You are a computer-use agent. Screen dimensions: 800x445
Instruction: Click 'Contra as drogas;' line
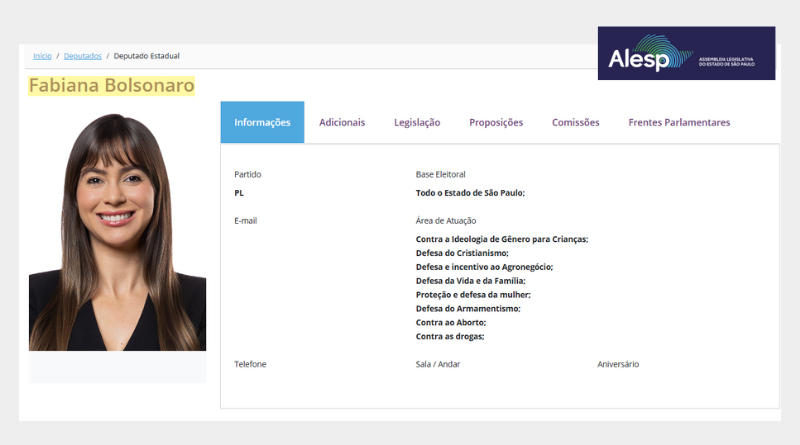tap(449, 336)
